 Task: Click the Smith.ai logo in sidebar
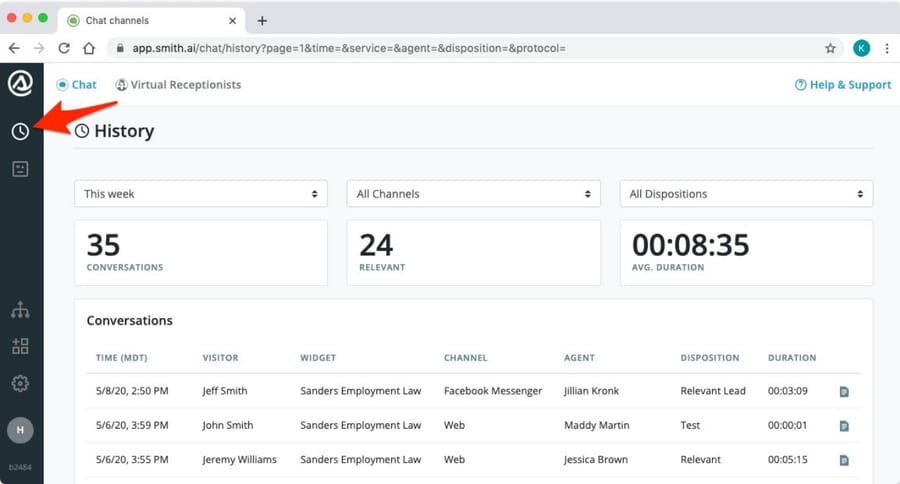[20, 84]
